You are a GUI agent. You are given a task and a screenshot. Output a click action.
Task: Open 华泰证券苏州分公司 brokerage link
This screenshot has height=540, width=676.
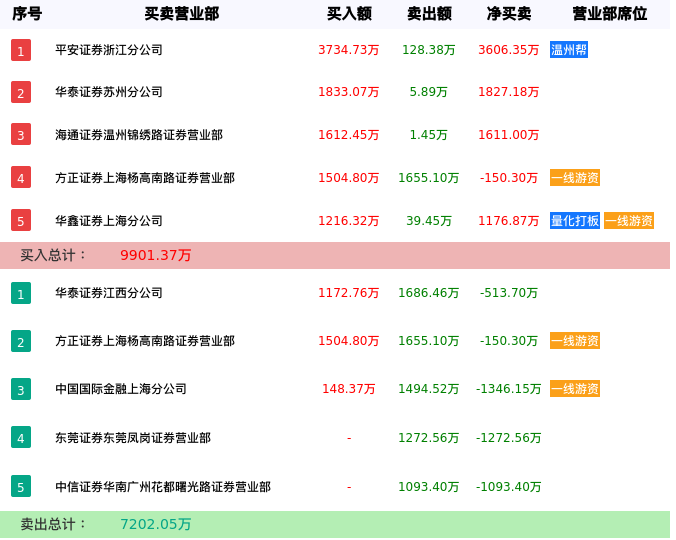pyautogui.click(x=109, y=92)
